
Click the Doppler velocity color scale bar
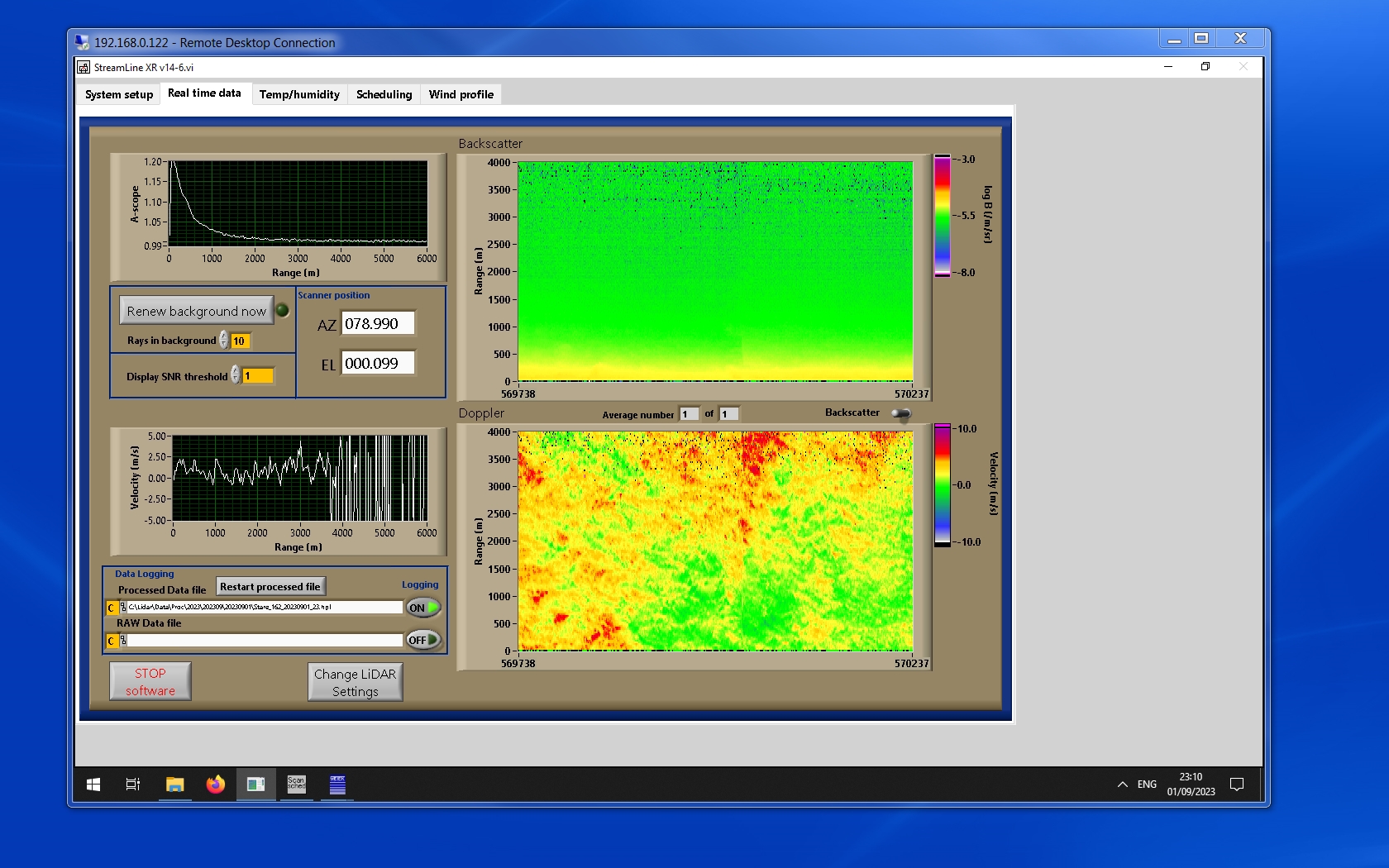coord(942,485)
